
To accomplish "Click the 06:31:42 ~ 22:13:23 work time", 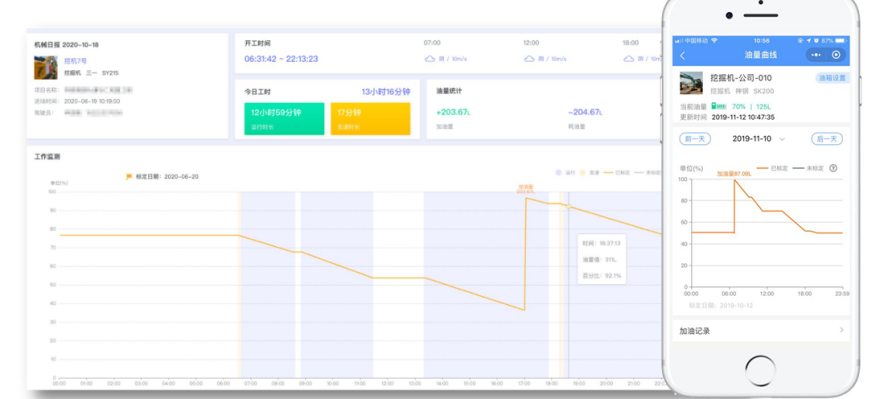I will (x=281, y=59).
